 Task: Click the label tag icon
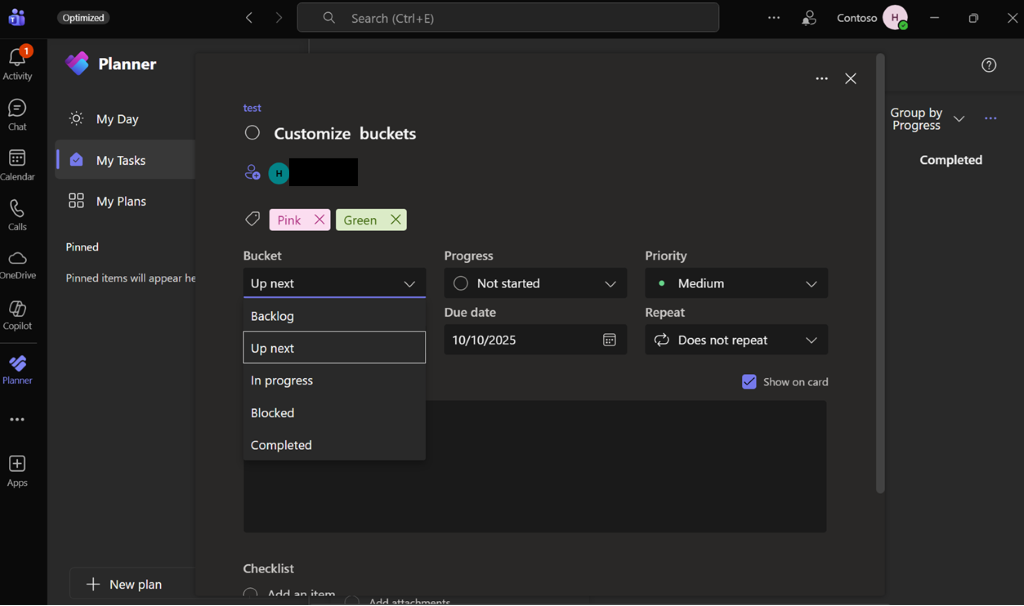252,219
